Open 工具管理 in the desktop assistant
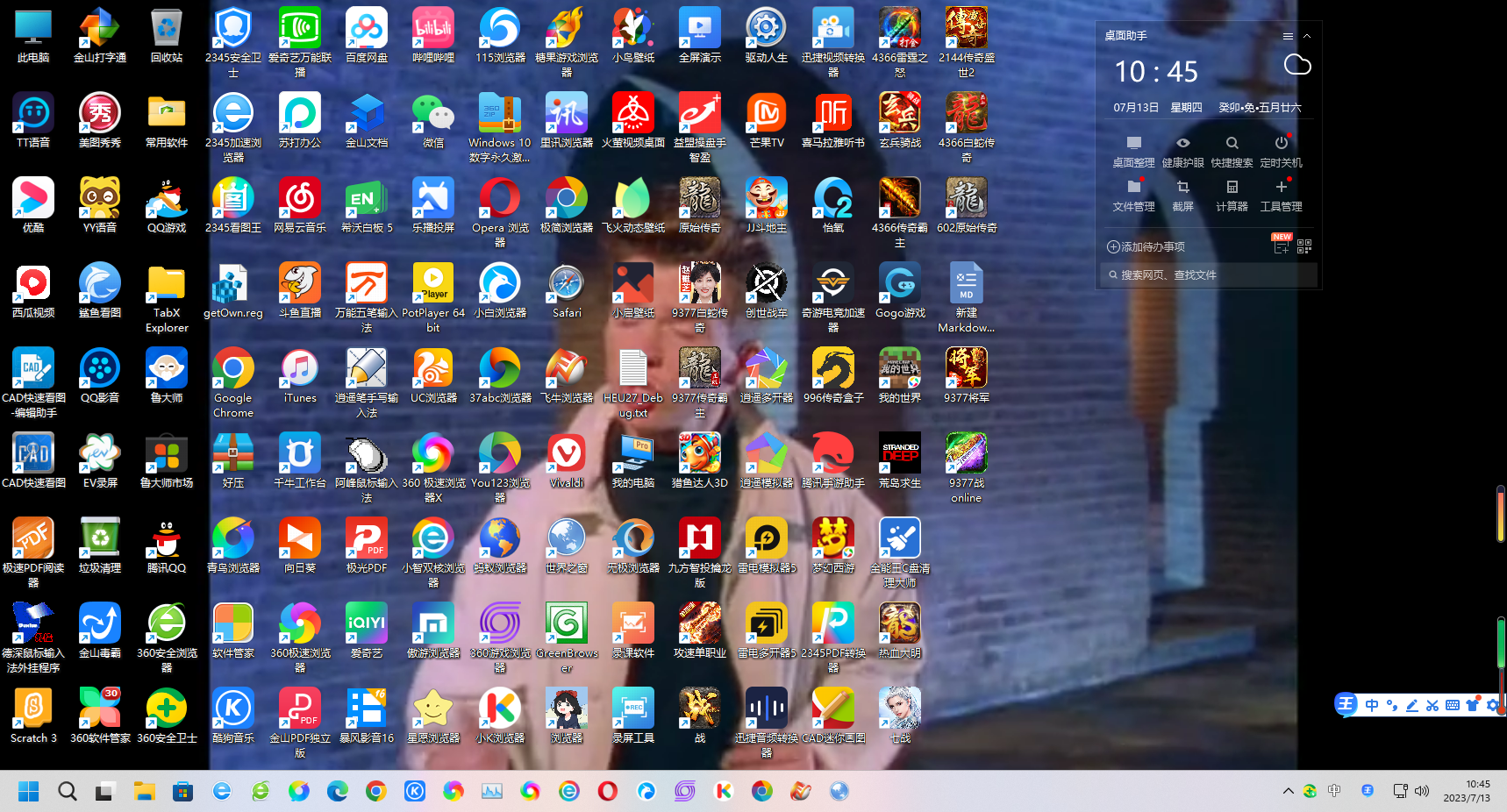This screenshot has width=1507, height=812. click(x=1281, y=195)
